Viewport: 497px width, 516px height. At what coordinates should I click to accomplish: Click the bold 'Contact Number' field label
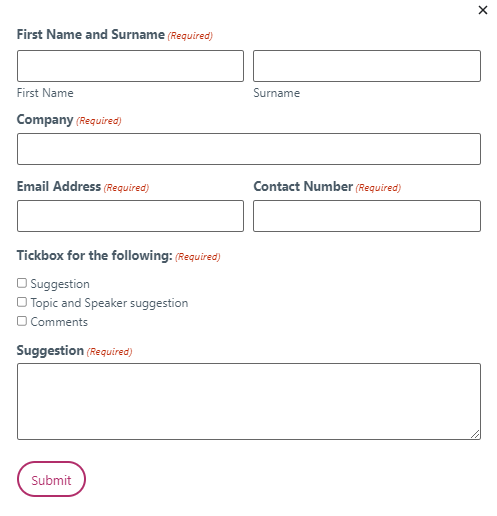pyautogui.click(x=303, y=186)
